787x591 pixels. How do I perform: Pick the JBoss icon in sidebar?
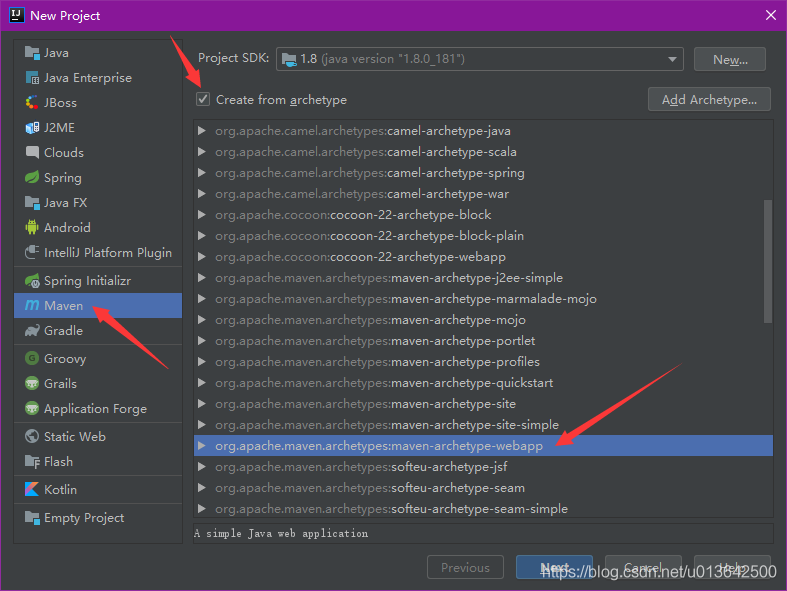(32, 102)
